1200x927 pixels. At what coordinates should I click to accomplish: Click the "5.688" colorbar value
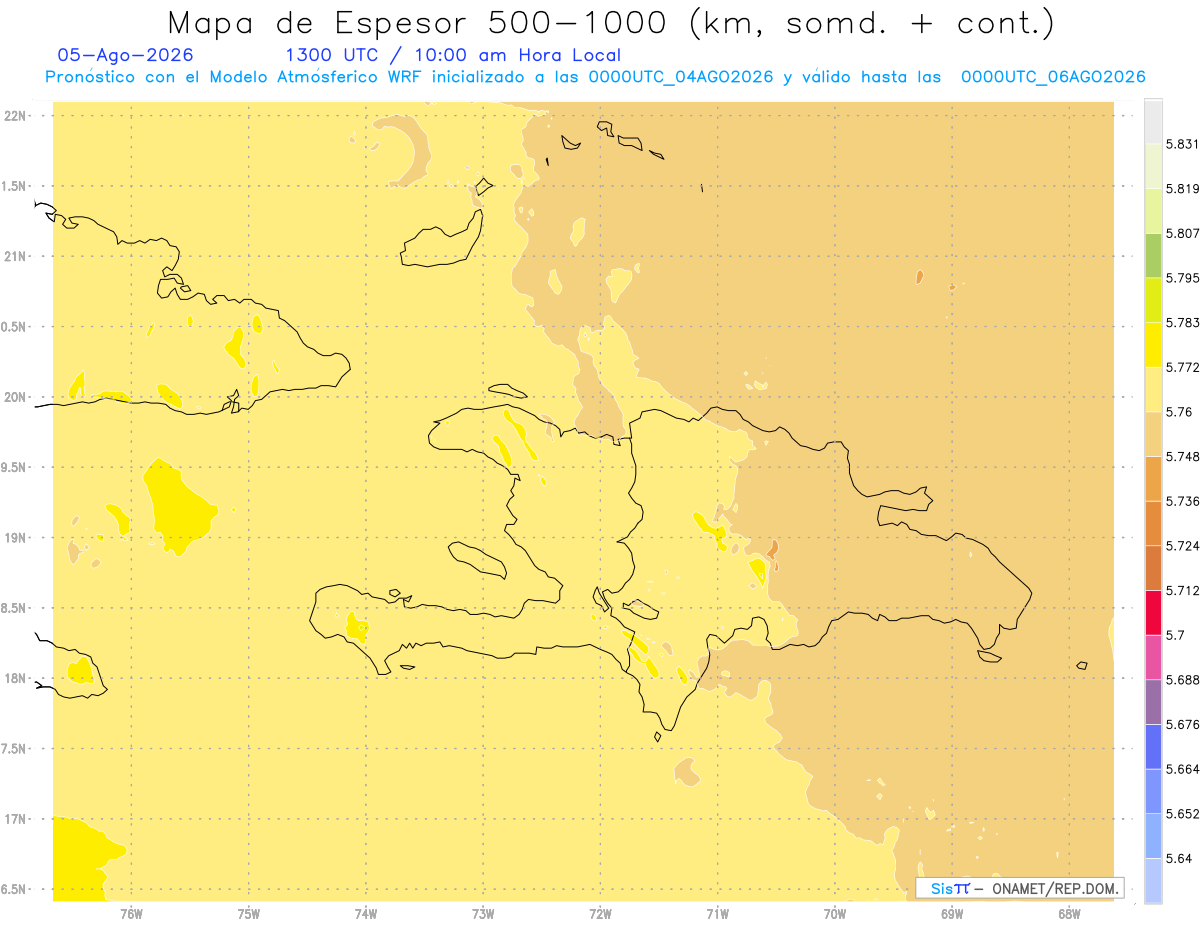(1183, 680)
